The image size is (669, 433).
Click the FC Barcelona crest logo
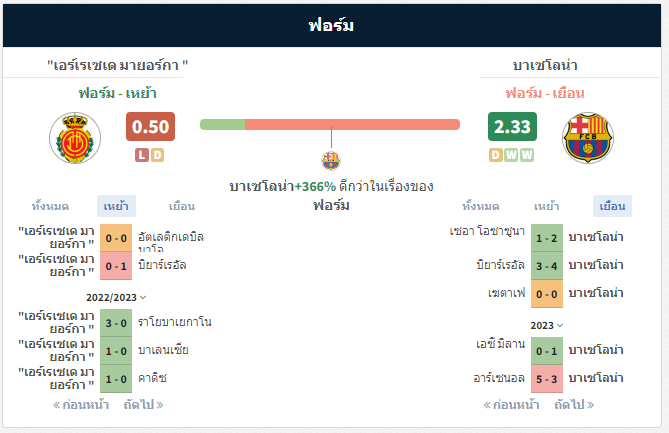click(588, 138)
